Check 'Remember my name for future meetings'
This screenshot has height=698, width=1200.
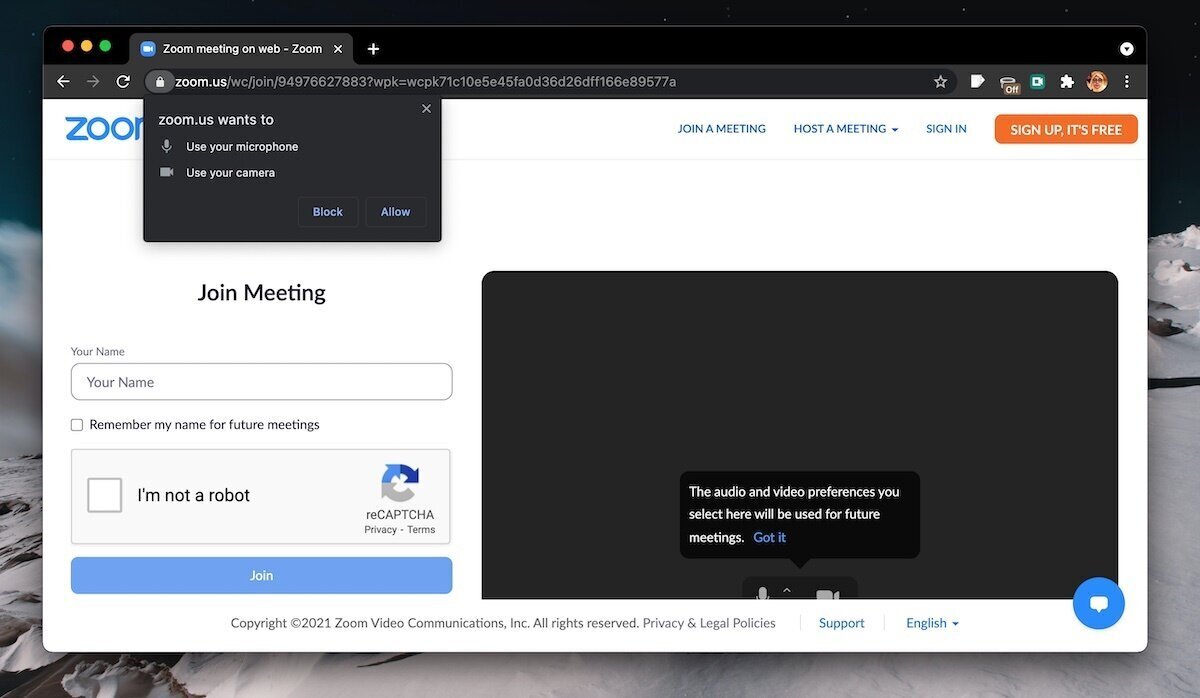[76, 424]
